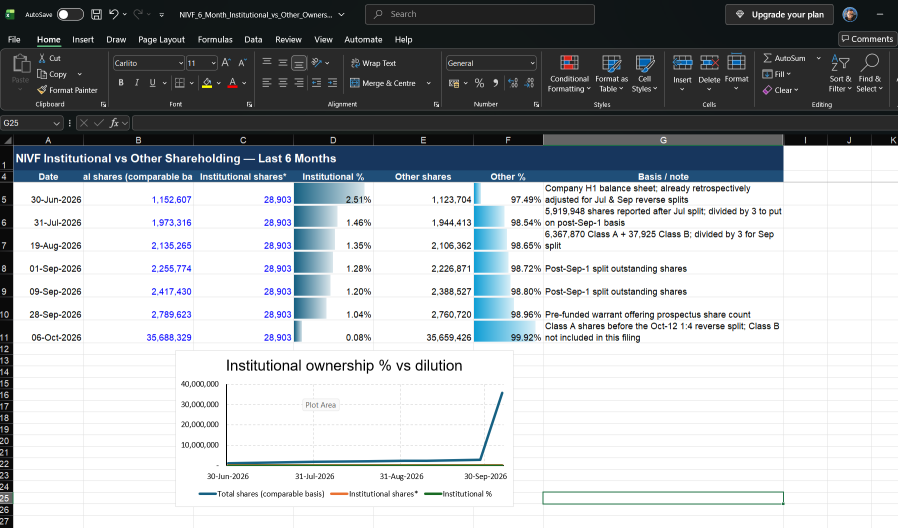
Task: Switch to the Page Layout tab
Action: [x=161, y=40]
